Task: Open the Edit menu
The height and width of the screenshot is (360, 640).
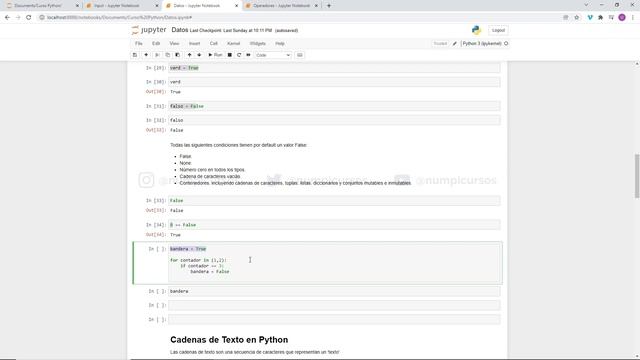Action: [x=156, y=43]
